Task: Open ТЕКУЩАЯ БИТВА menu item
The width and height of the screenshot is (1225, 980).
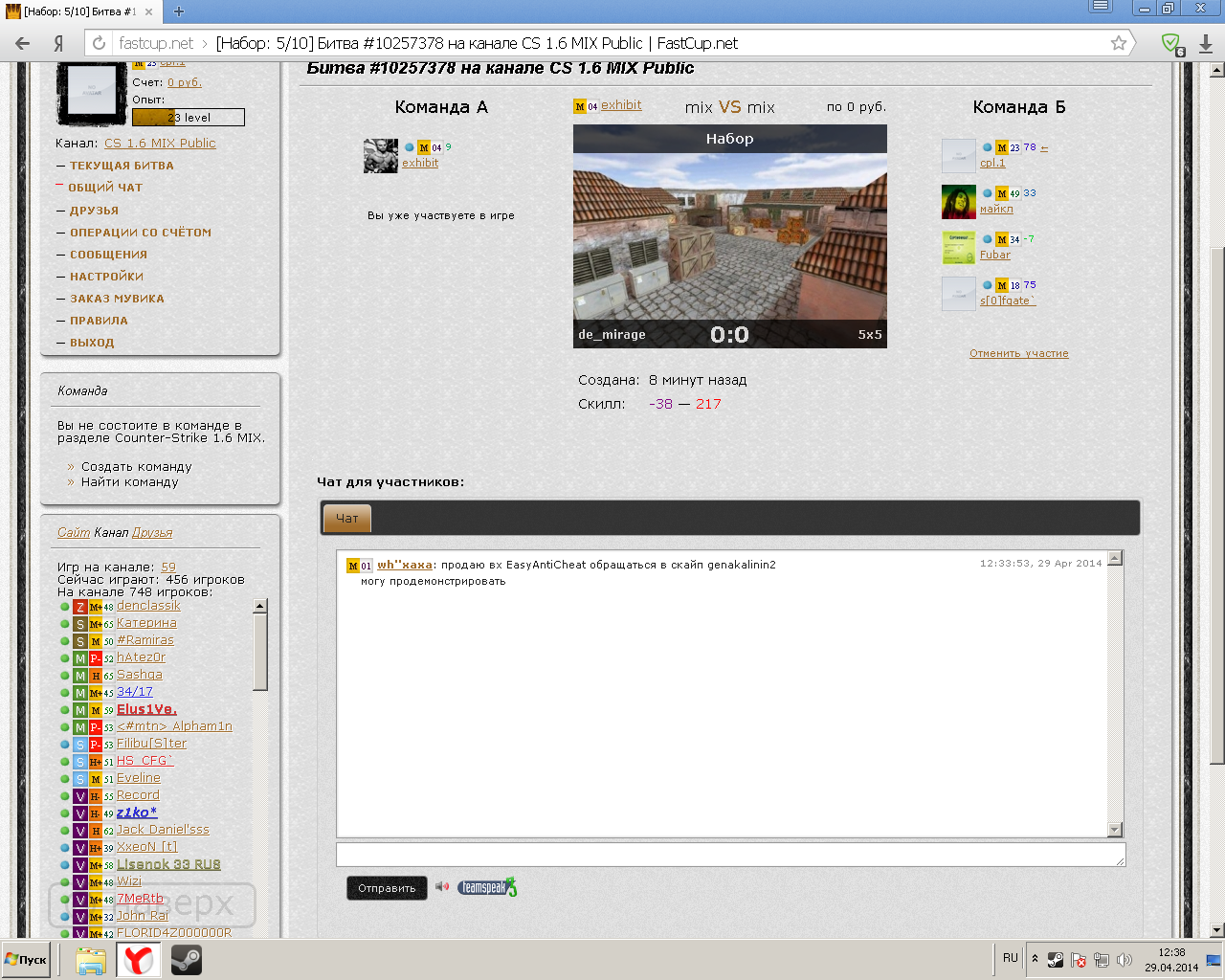Action: [x=122, y=166]
